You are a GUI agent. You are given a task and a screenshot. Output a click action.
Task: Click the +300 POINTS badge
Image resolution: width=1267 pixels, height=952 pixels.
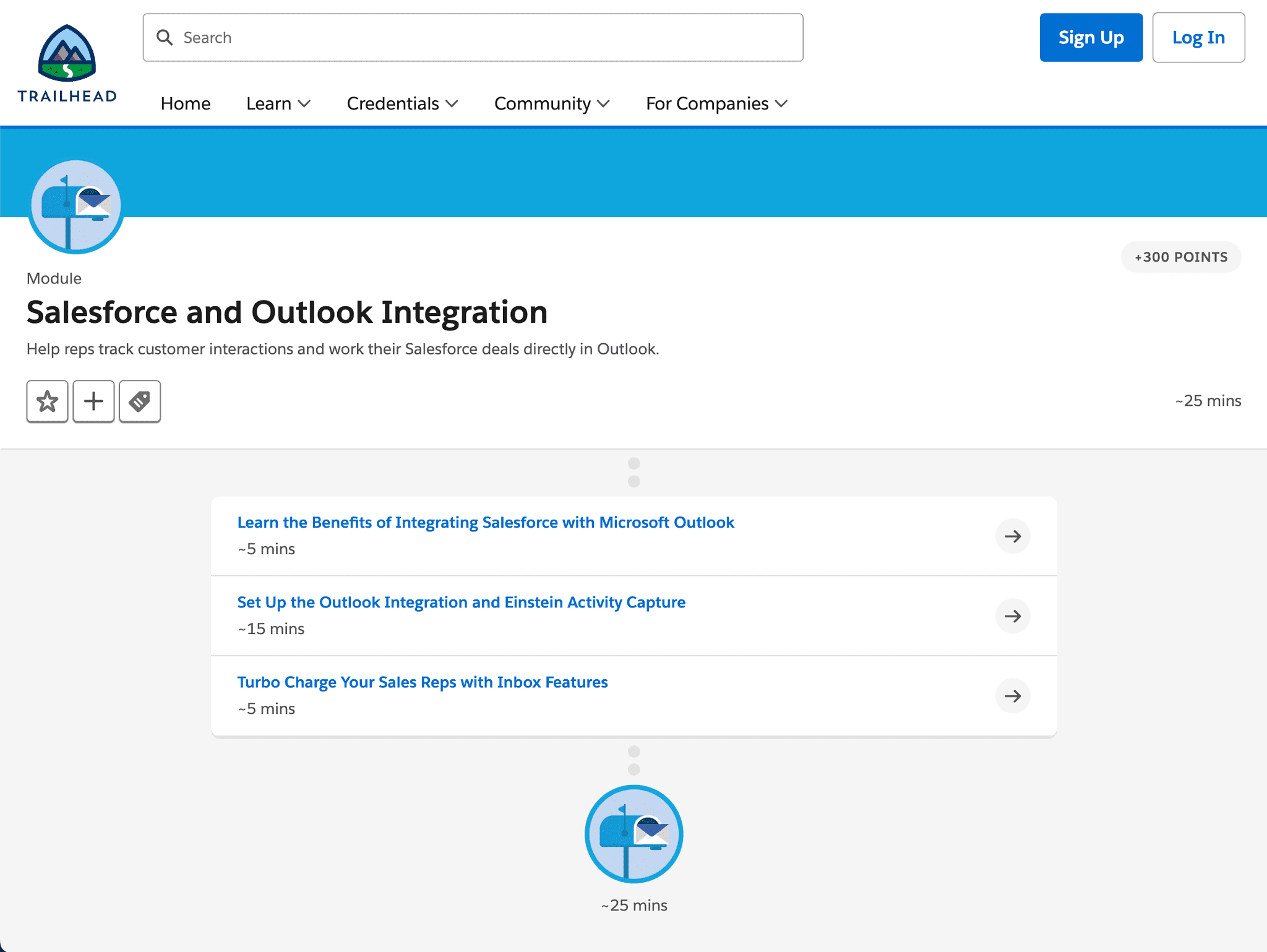(x=1180, y=257)
